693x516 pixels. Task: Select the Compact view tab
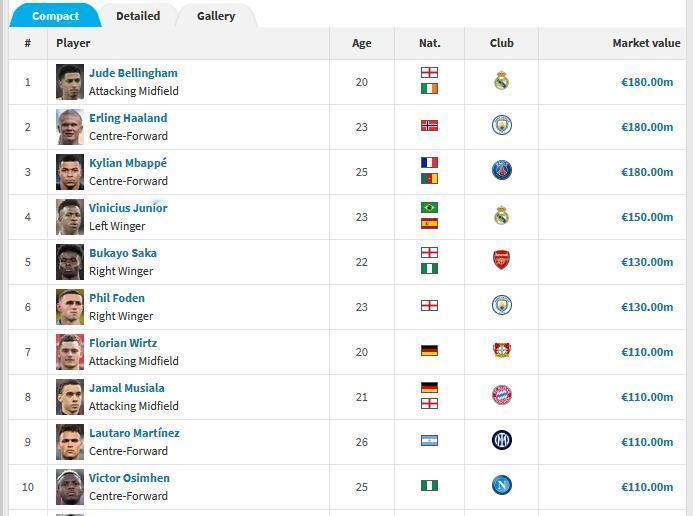[55, 16]
